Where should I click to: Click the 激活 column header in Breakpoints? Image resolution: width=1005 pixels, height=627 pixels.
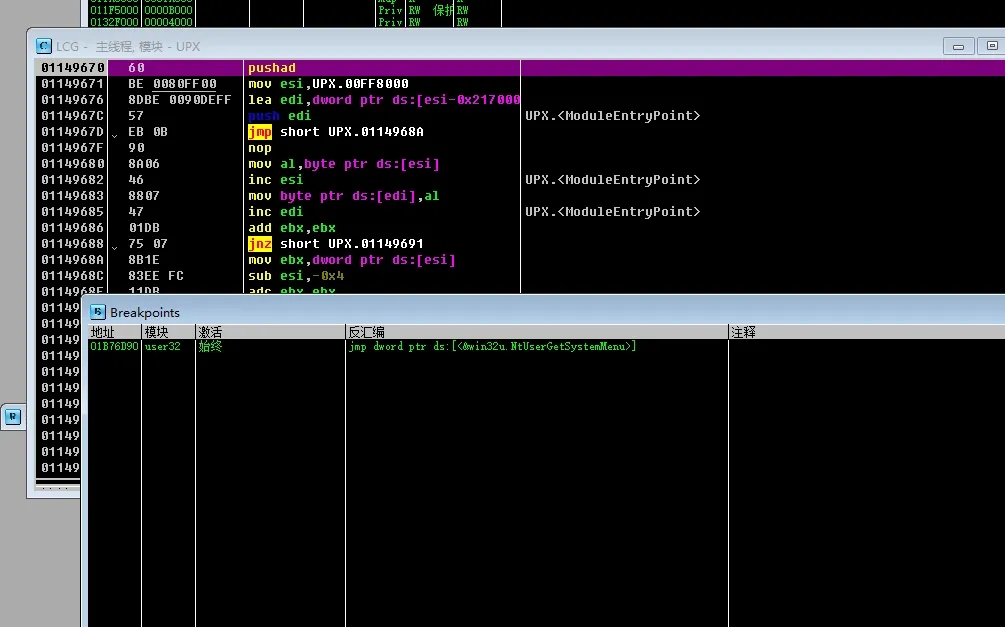click(x=270, y=332)
